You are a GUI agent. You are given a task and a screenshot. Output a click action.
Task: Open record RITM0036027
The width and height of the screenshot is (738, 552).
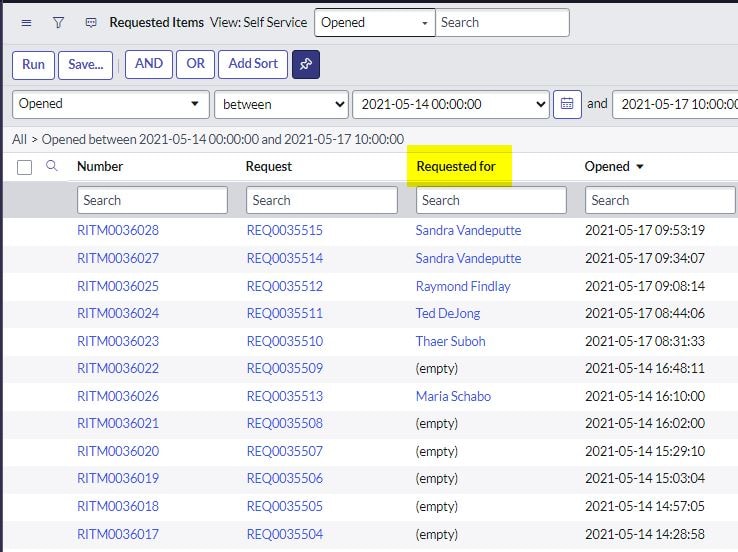click(118, 258)
